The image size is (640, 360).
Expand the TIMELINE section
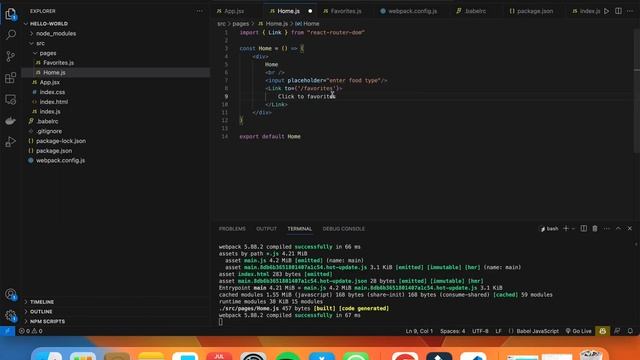(116, 302)
